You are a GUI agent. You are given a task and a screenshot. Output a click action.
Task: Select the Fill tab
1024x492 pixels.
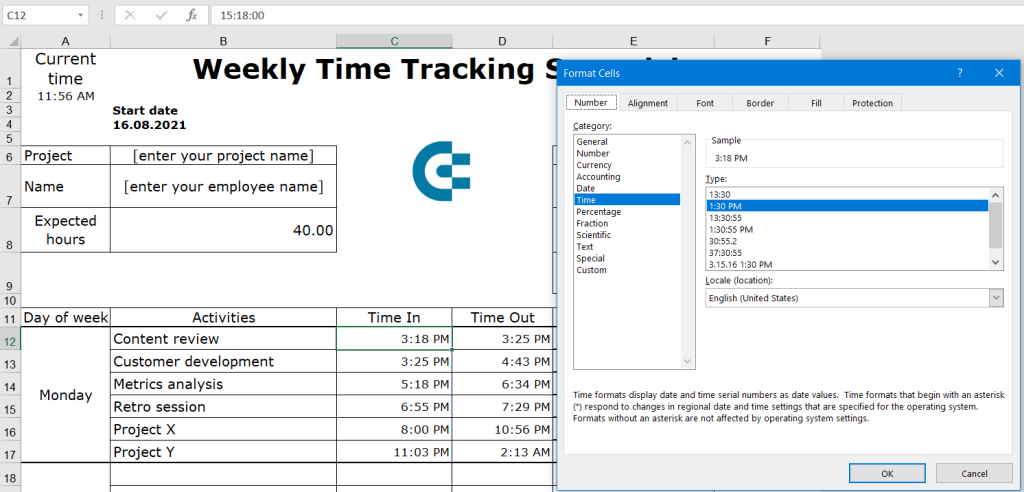pyautogui.click(x=816, y=103)
